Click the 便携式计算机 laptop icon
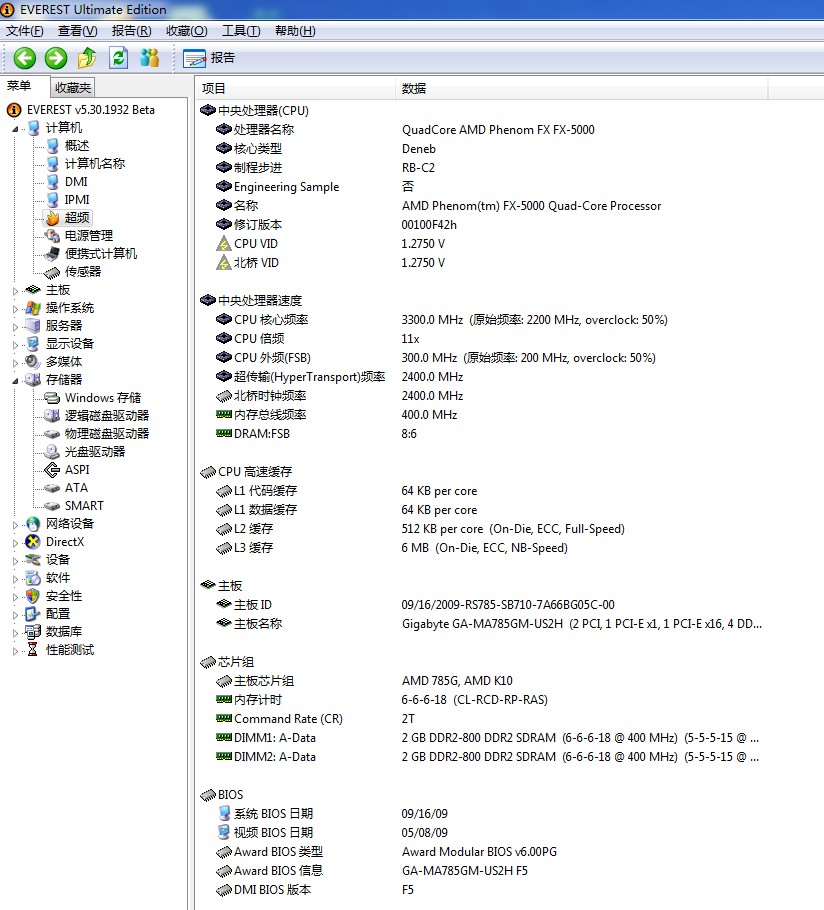Image resolution: width=824 pixels, height=910 pixels. 53,254
